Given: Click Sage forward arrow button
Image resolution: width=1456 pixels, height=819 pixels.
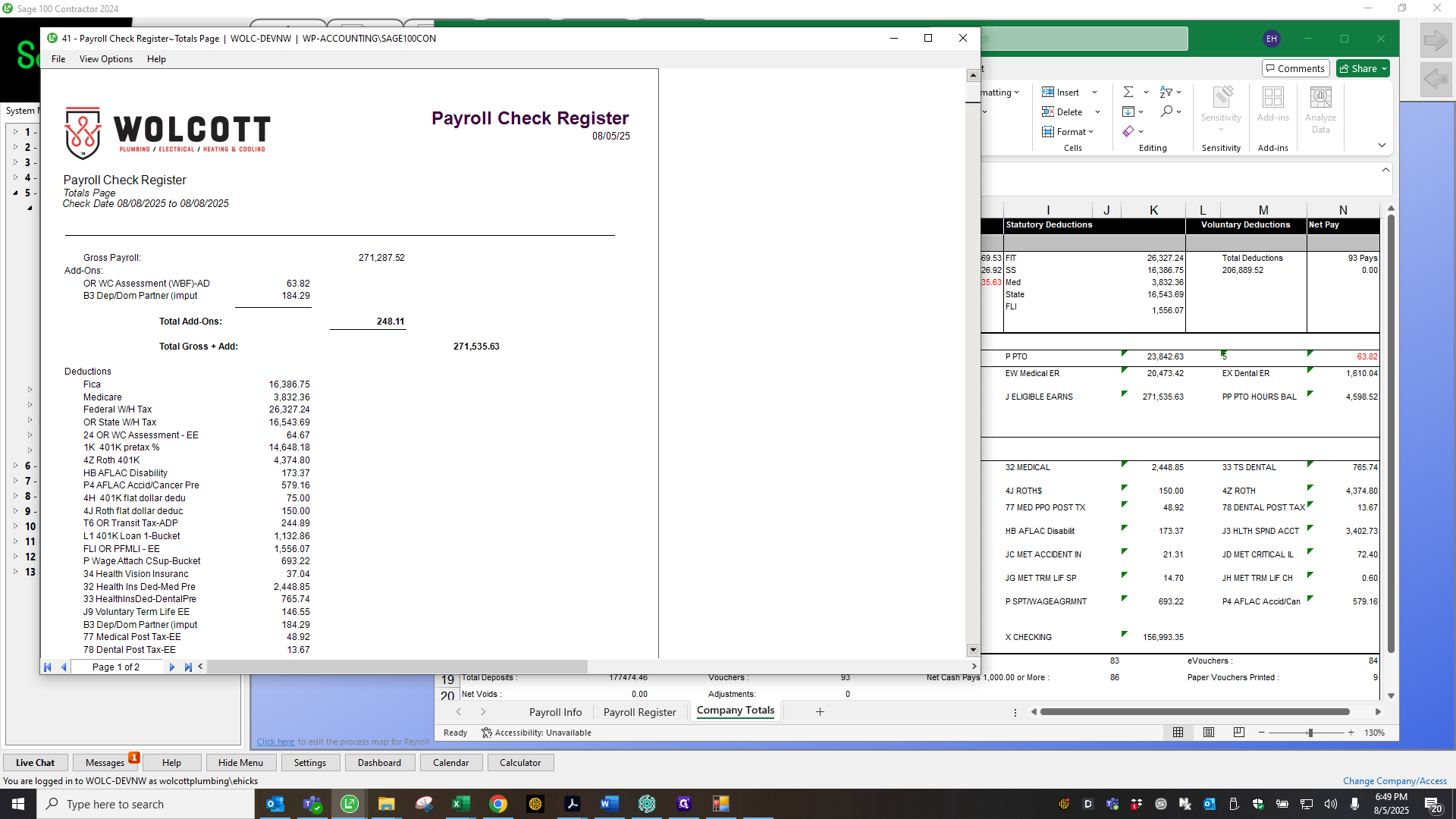Looking at the screenshot, I should (x=1436, y=40).
